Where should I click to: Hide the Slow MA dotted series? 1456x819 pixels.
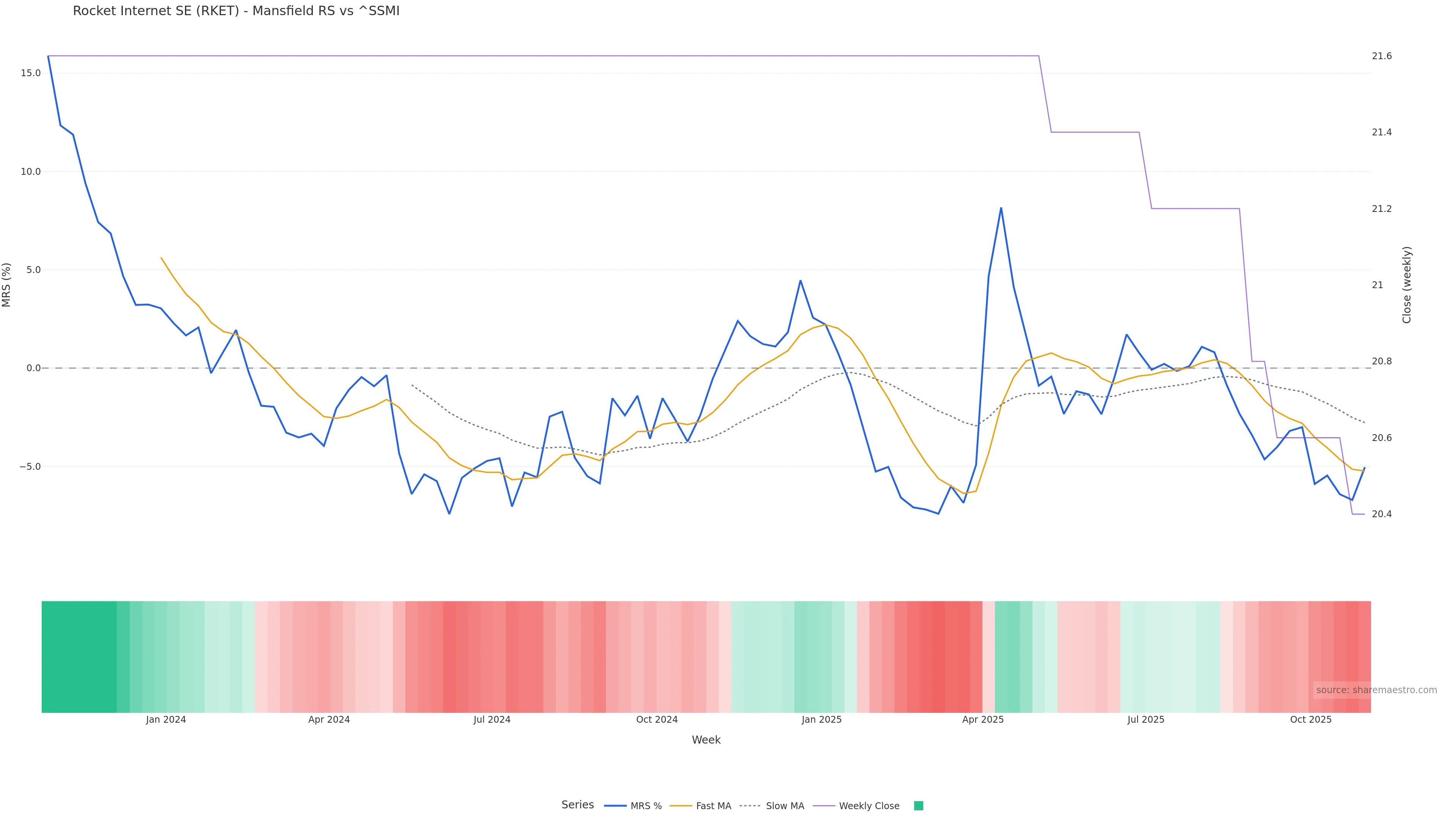pos(784,806)
